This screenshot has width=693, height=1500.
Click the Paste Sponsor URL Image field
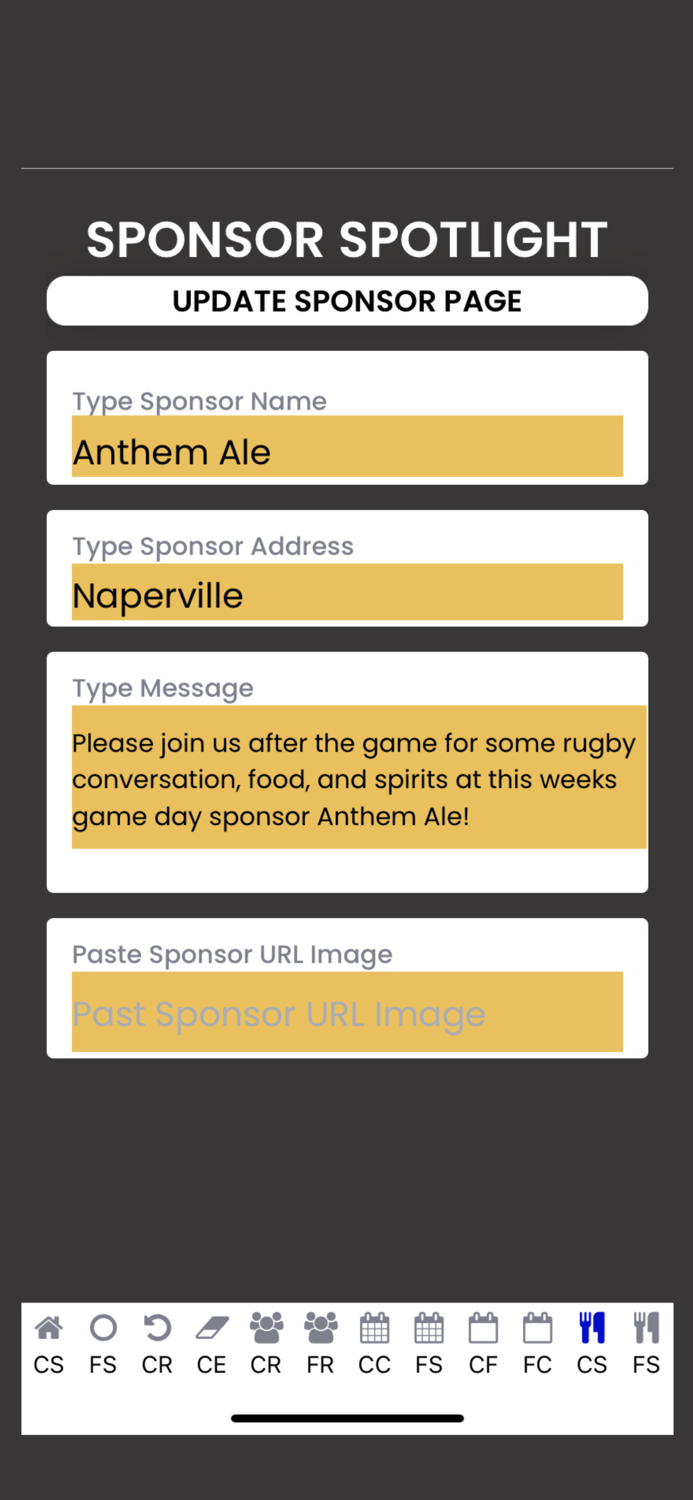[x=346, y=1013]
